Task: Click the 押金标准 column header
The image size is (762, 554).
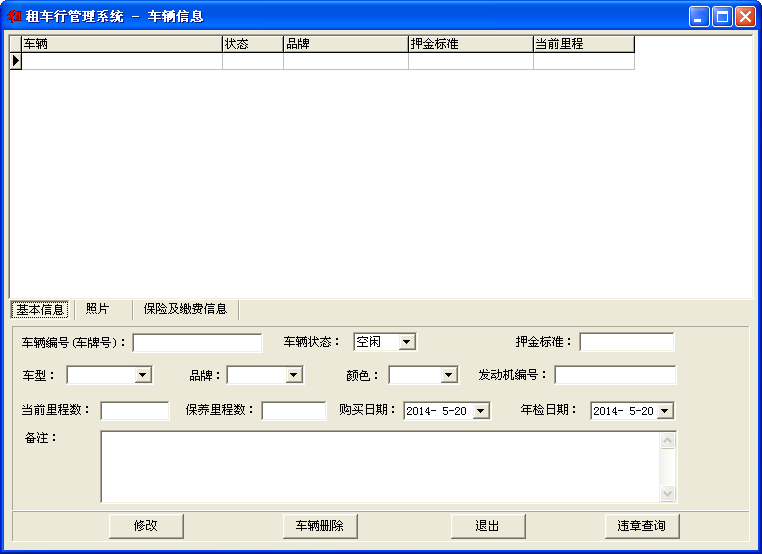Action: click(471, 44)
